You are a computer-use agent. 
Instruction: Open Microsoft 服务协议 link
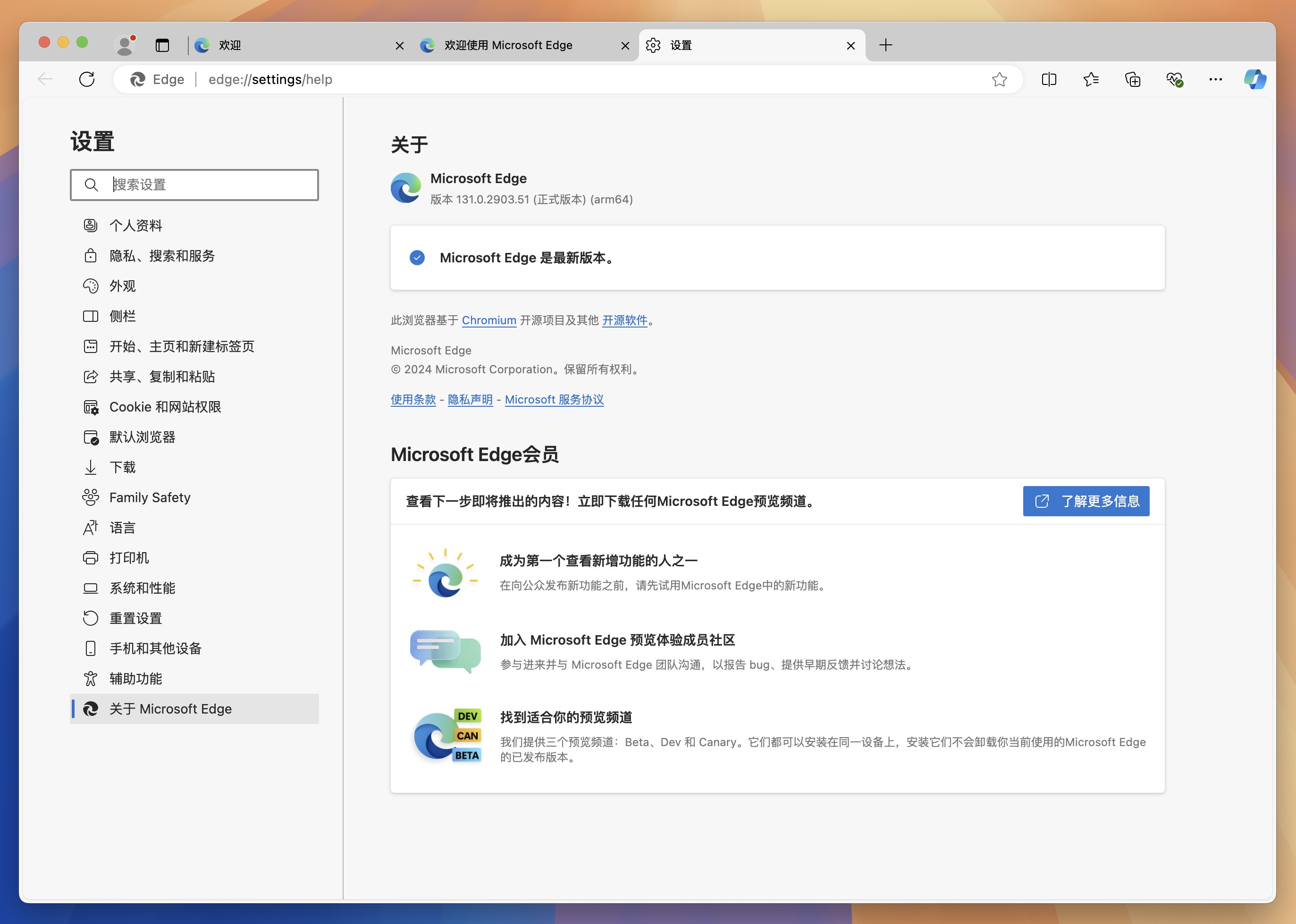[x=554, y=399]
